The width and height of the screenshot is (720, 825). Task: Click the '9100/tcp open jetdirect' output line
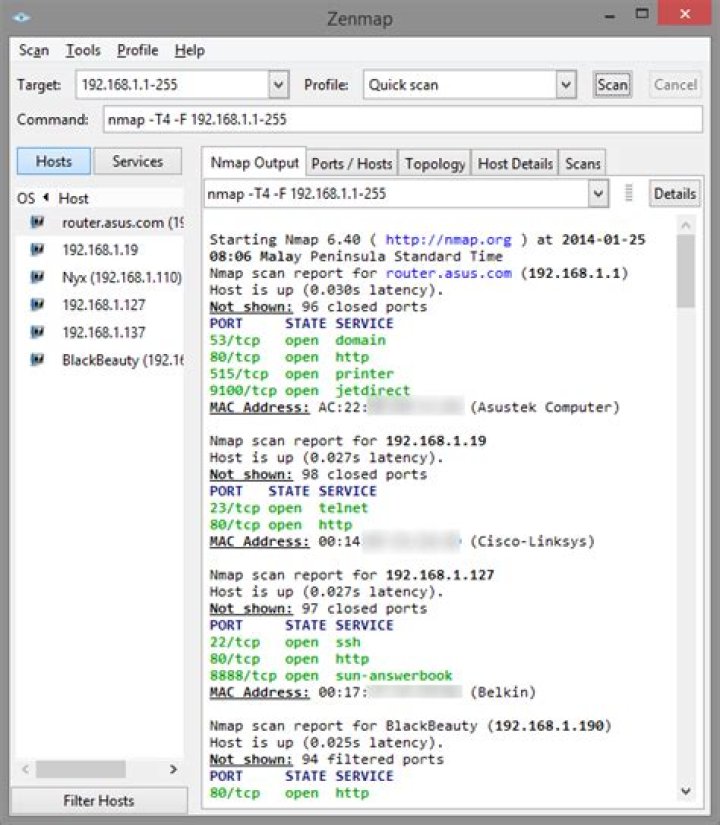pyautogui.click(x=309, y=390)
